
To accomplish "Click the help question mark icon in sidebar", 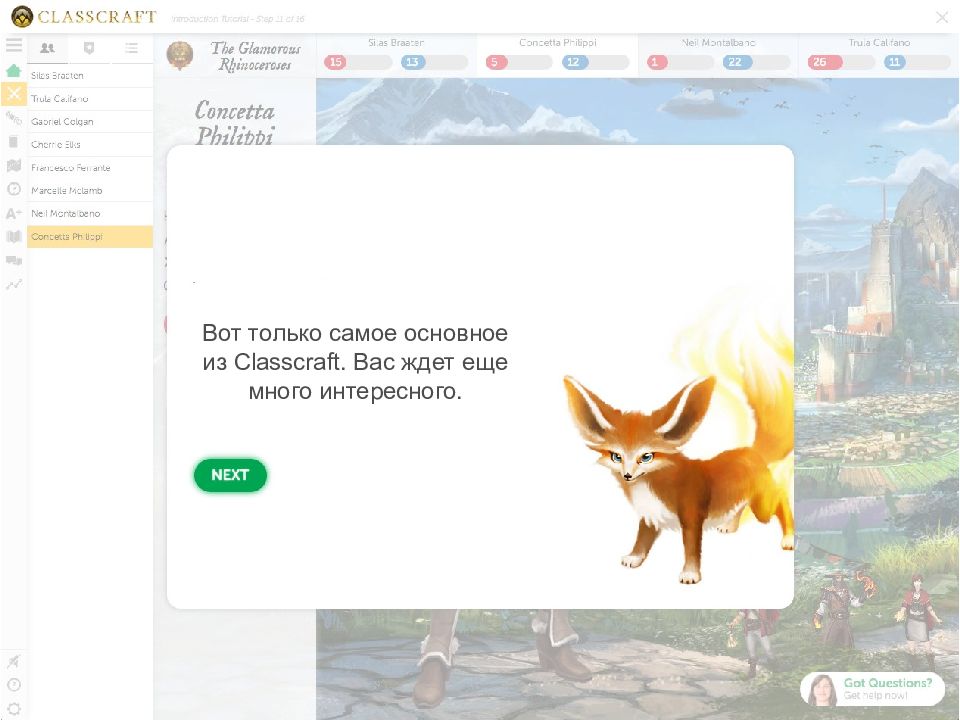I will click(x=14, y=685).
